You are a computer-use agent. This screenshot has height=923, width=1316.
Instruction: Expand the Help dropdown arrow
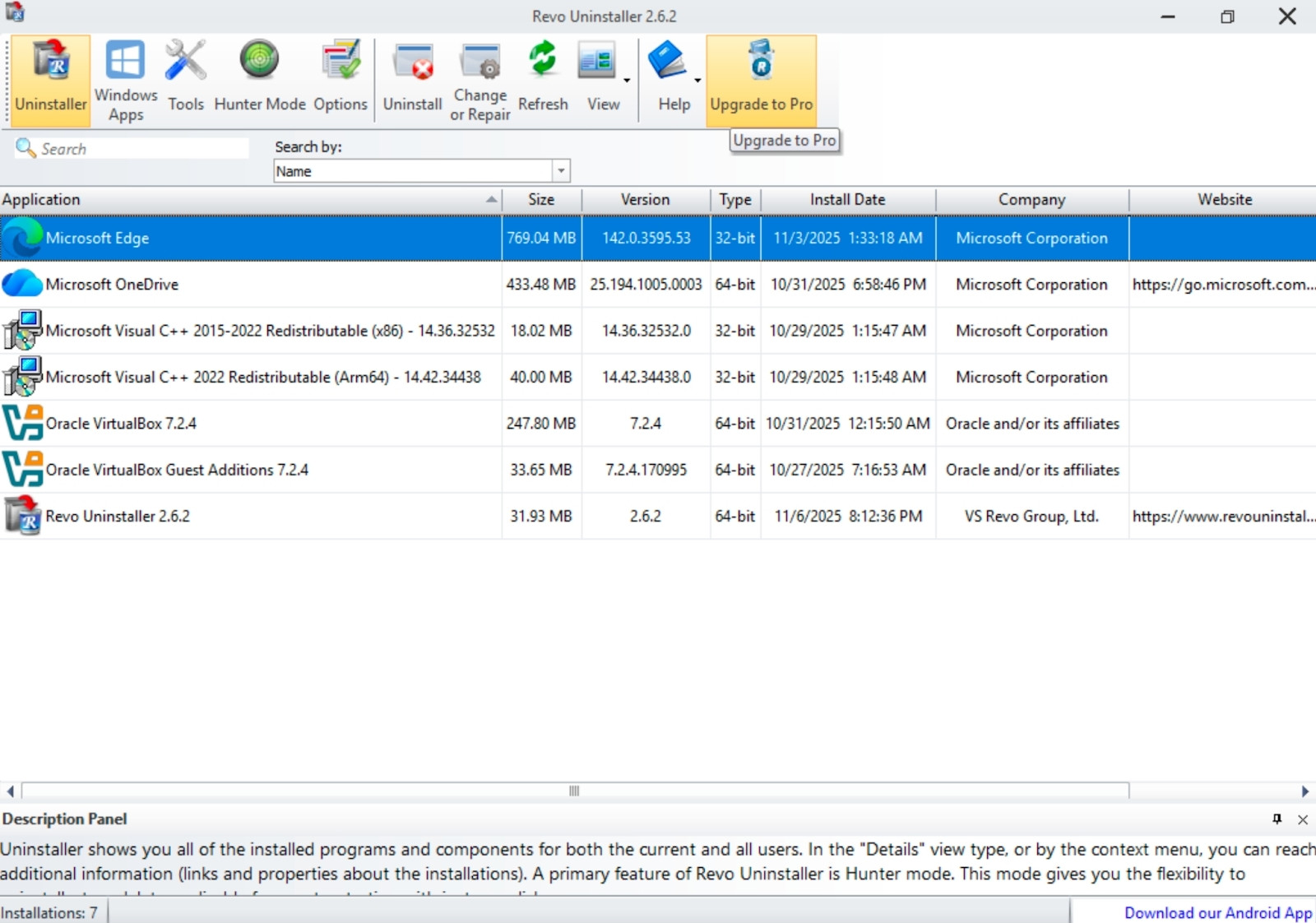coord(697,81)
